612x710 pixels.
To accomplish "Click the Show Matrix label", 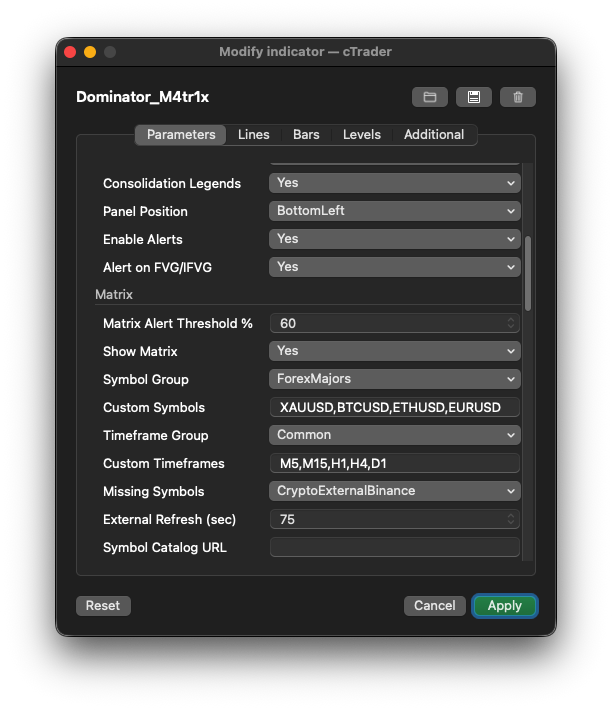I will 140,351.
